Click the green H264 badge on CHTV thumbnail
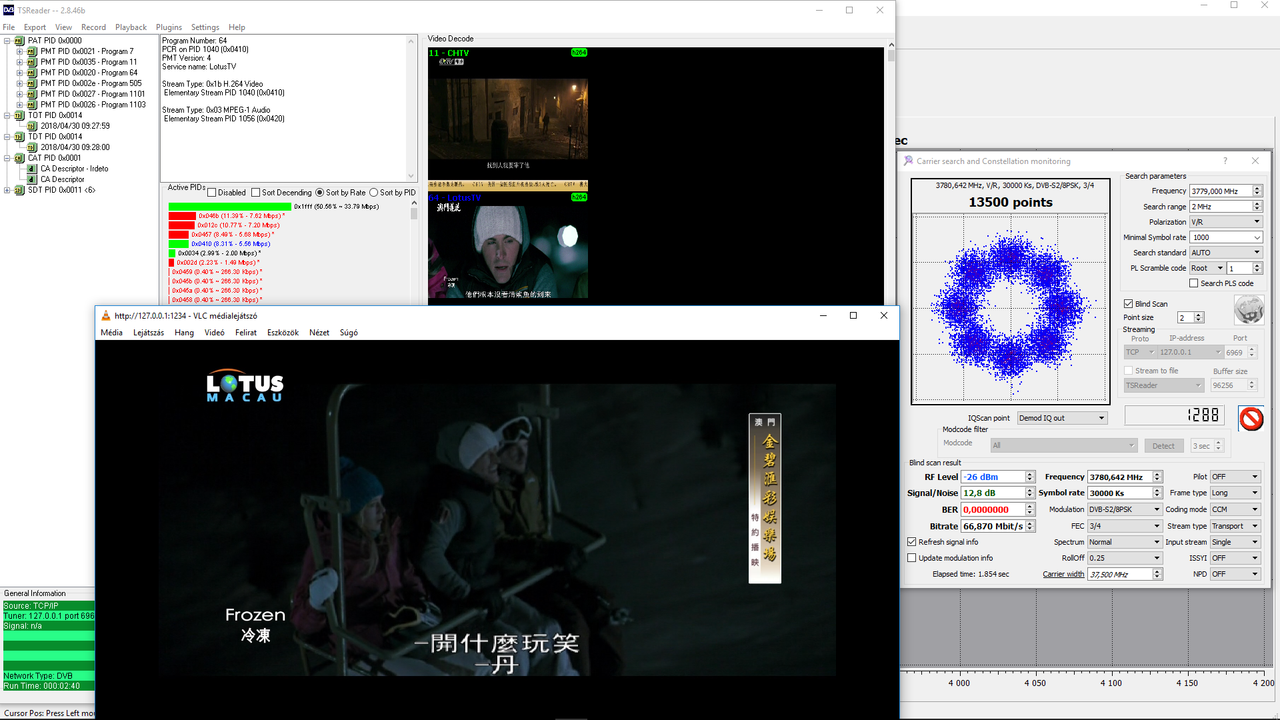The width and height of the screenshot is (1280, 720). [x=579, y=52]
